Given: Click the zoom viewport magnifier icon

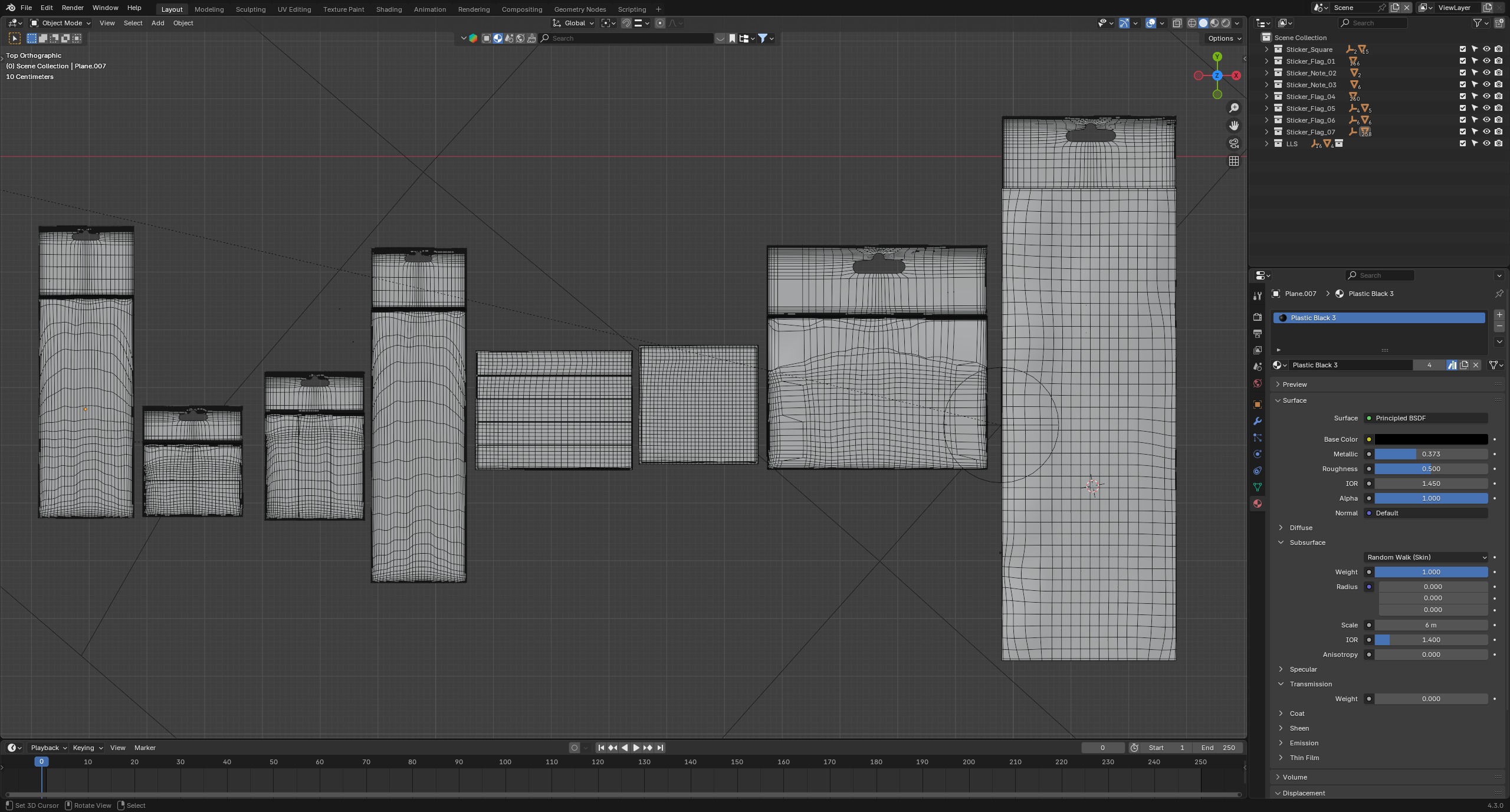Looking at the screenshot, I should [x=1233, y=108].
